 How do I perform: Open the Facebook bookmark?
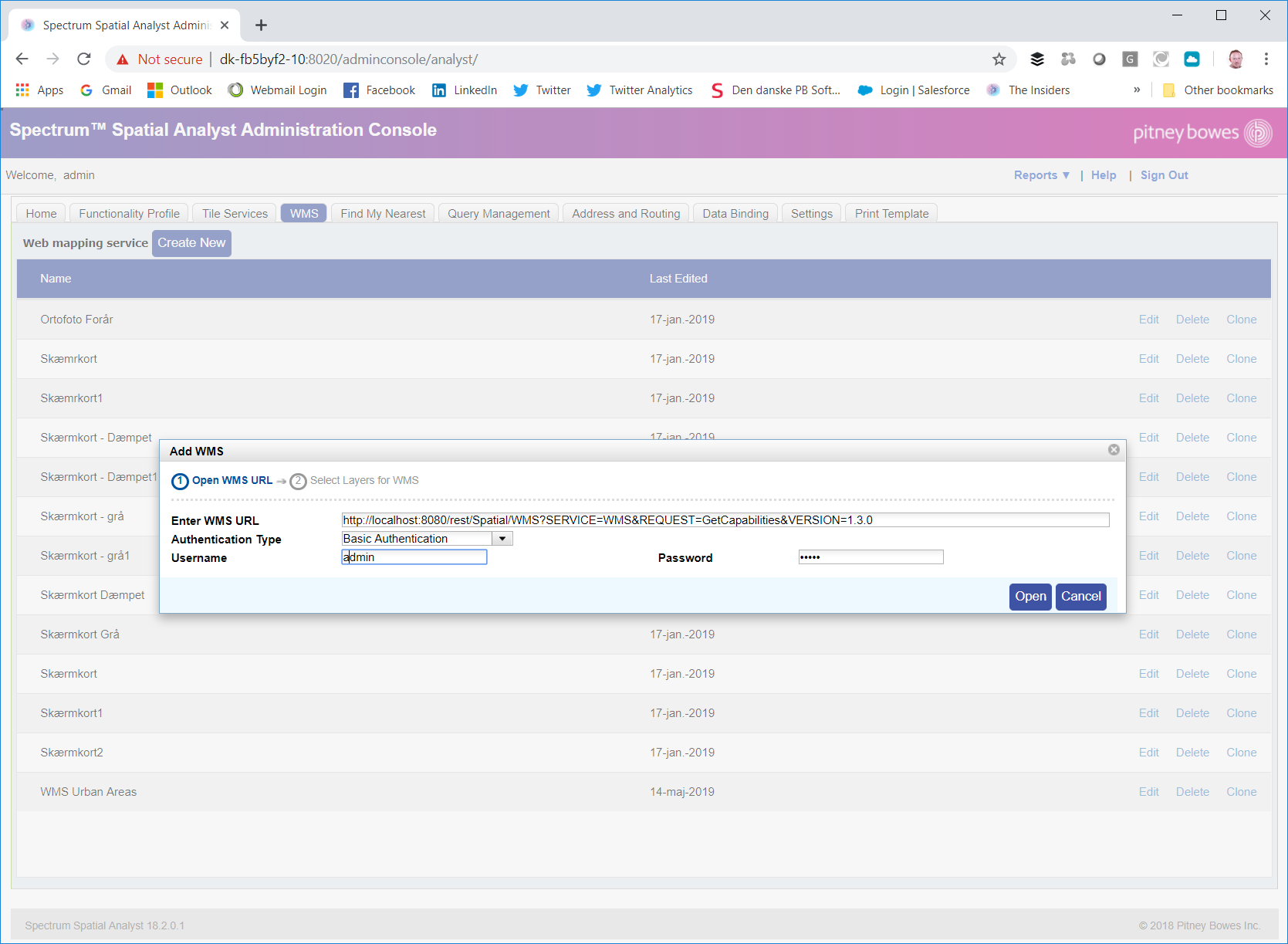pyautogui.click(x=379, y=90)
